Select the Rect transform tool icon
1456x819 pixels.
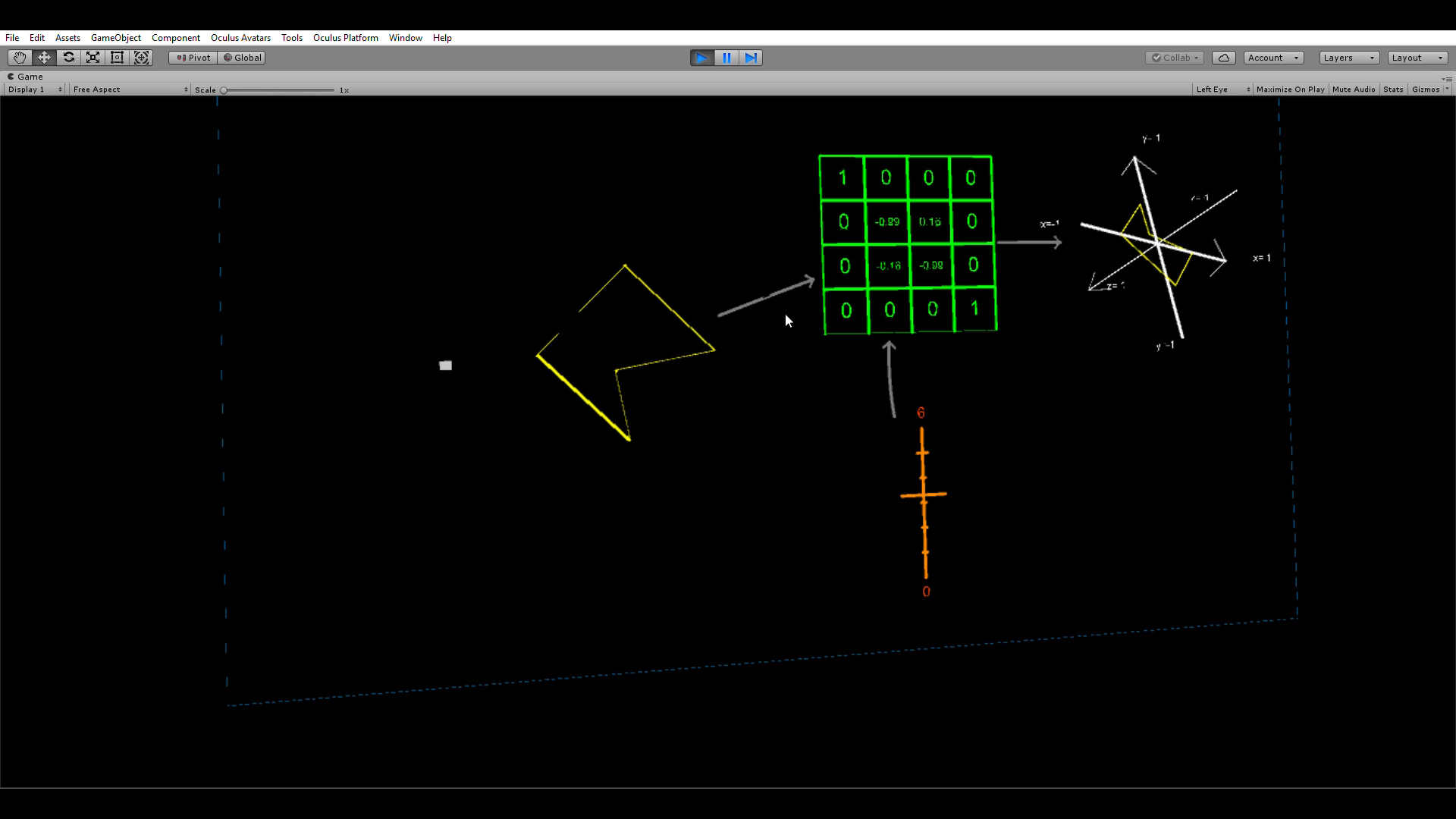117,58
